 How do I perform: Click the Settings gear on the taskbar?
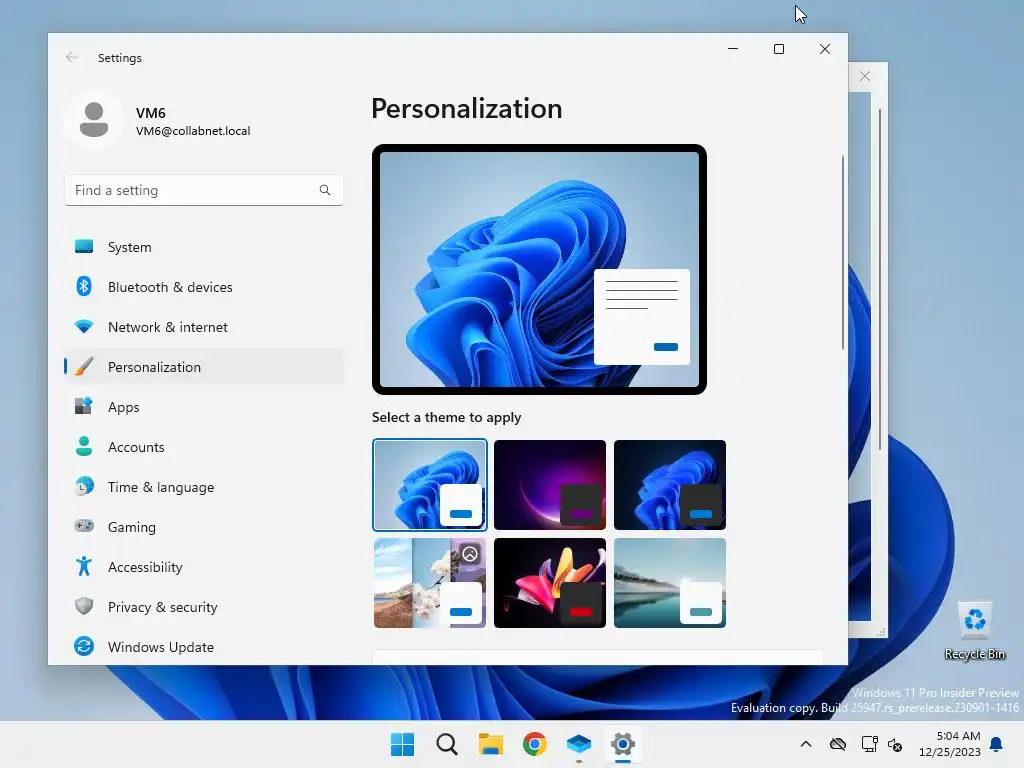pyautogui.click(x=623, y=744)
